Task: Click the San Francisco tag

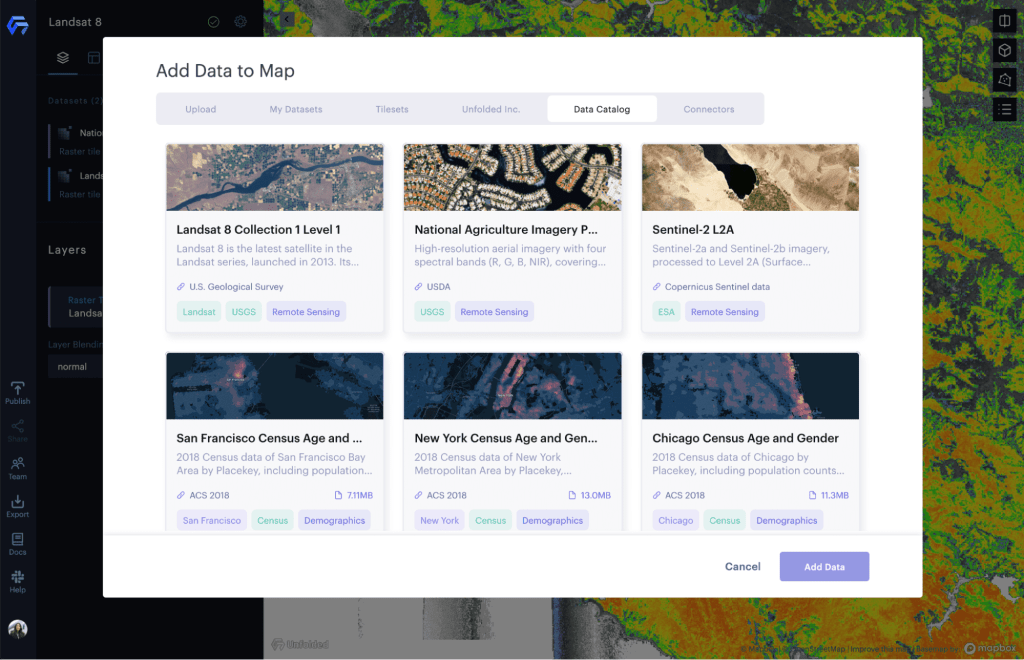Action: 212,520
